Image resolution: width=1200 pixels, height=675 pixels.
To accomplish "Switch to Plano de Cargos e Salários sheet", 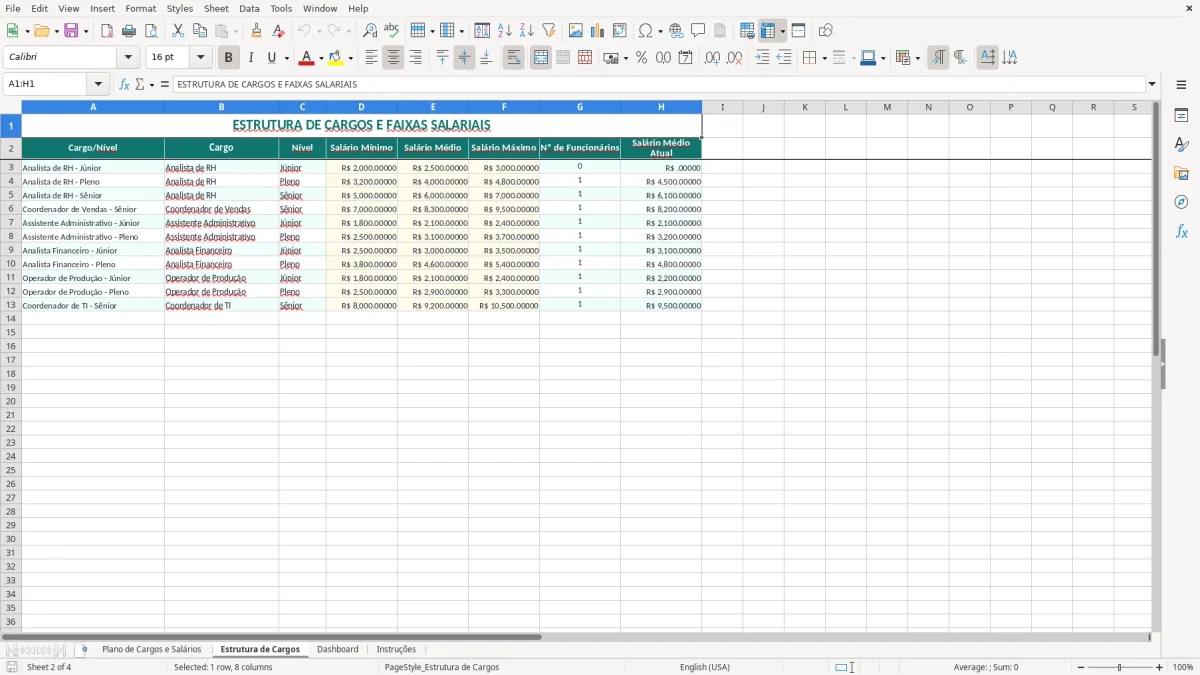I will coord(151,650).
